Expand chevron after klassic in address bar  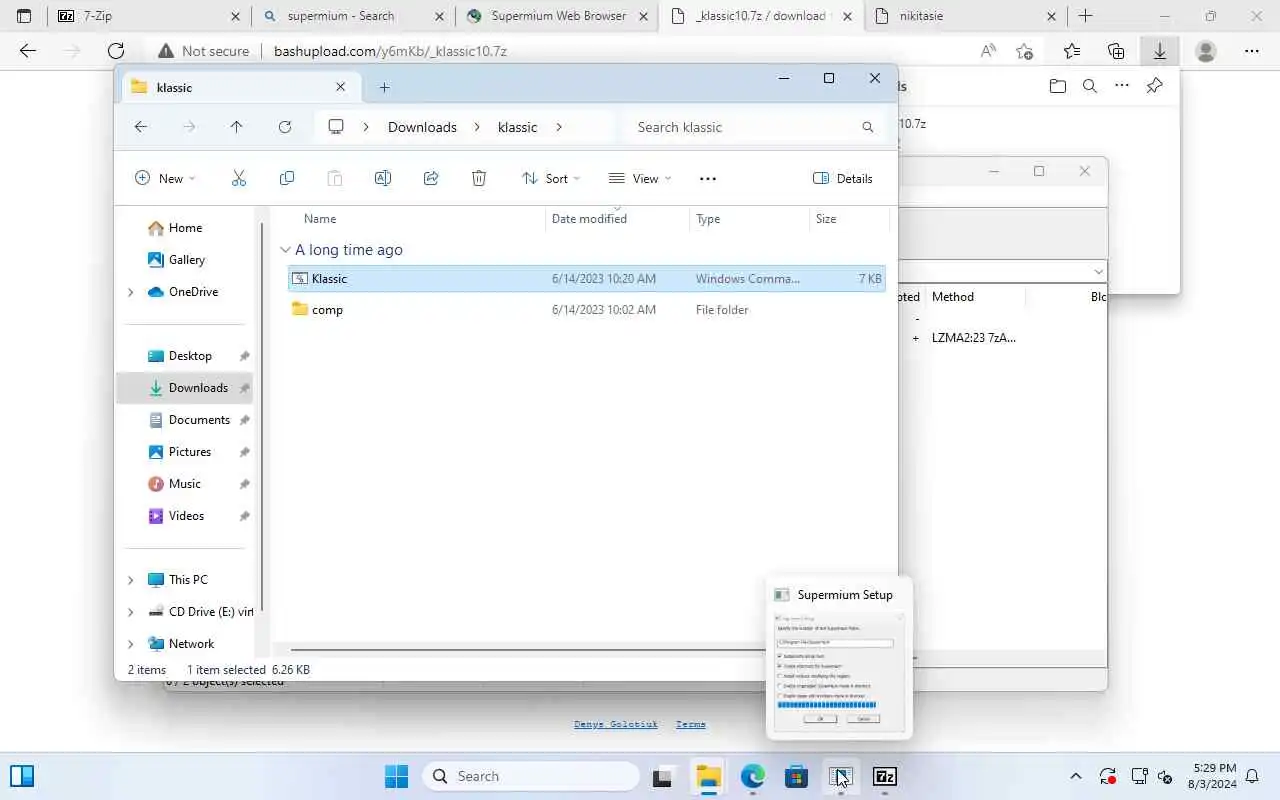click(x=558, y=127)
